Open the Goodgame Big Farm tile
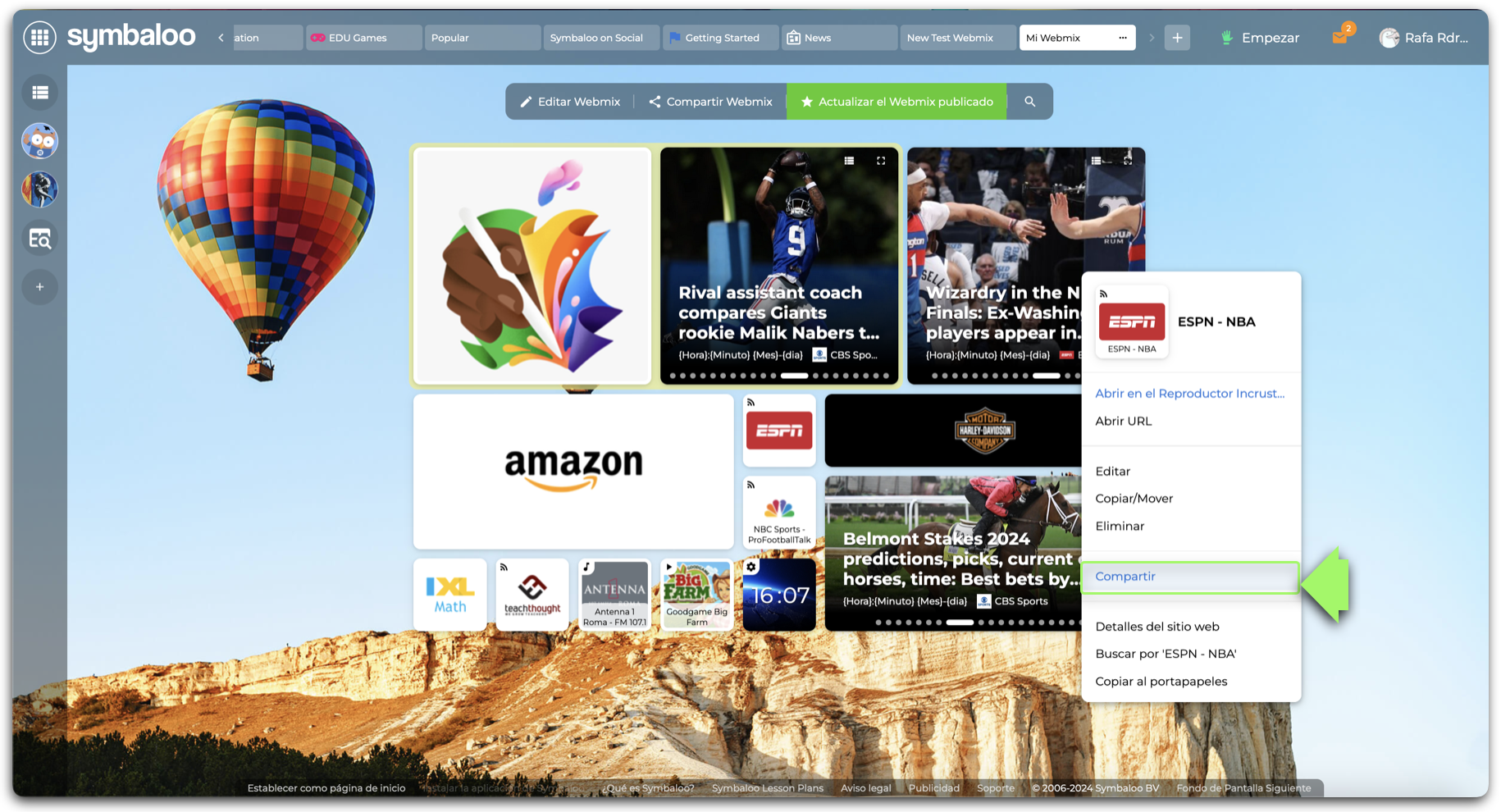 696,595
